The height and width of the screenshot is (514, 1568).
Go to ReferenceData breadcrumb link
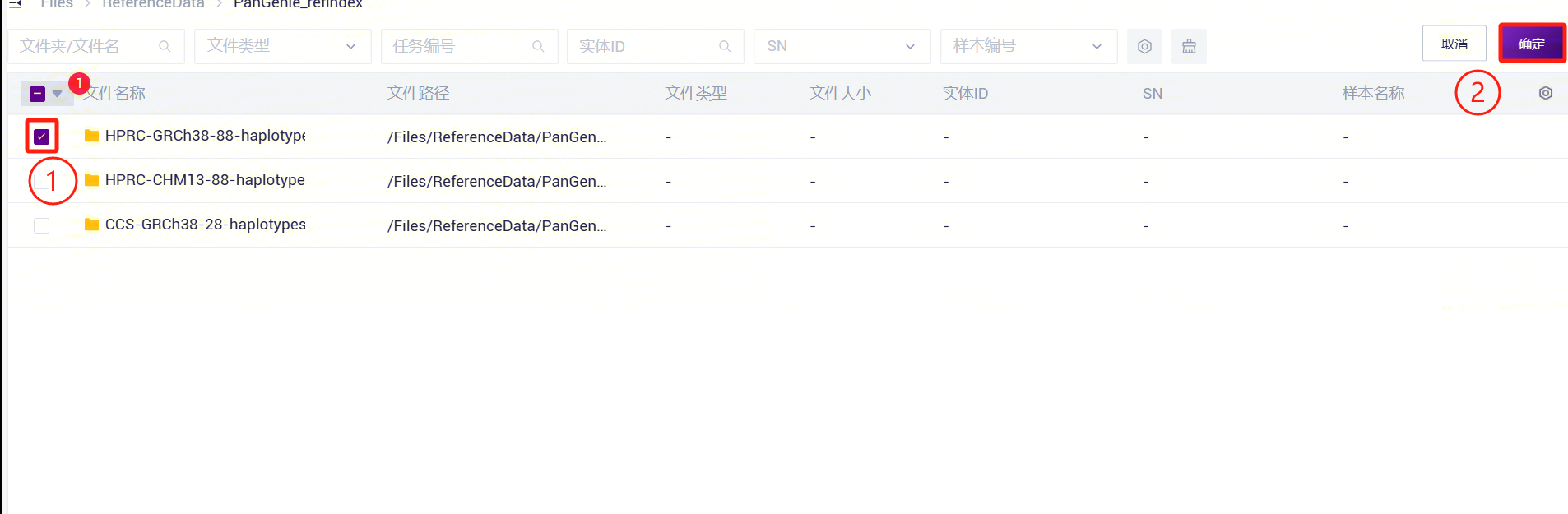point(153,4)
